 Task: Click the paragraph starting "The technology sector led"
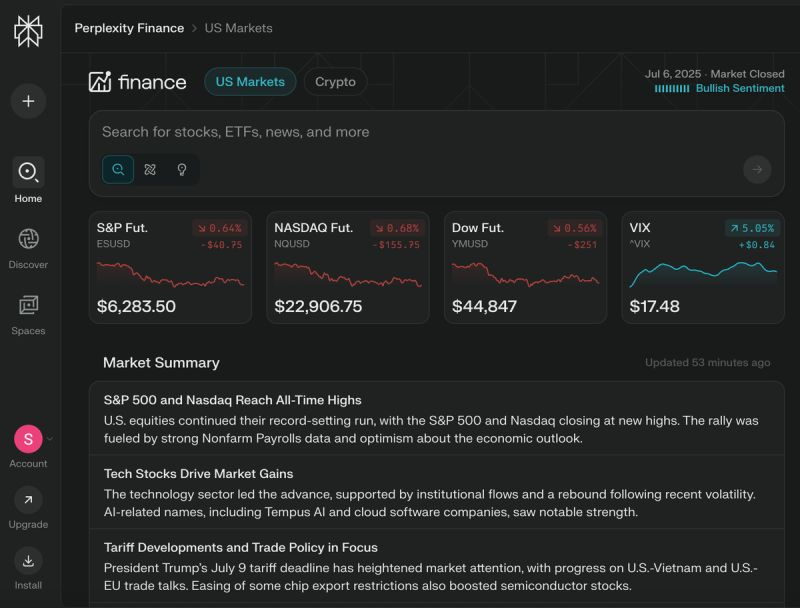[x=430, y=503]
